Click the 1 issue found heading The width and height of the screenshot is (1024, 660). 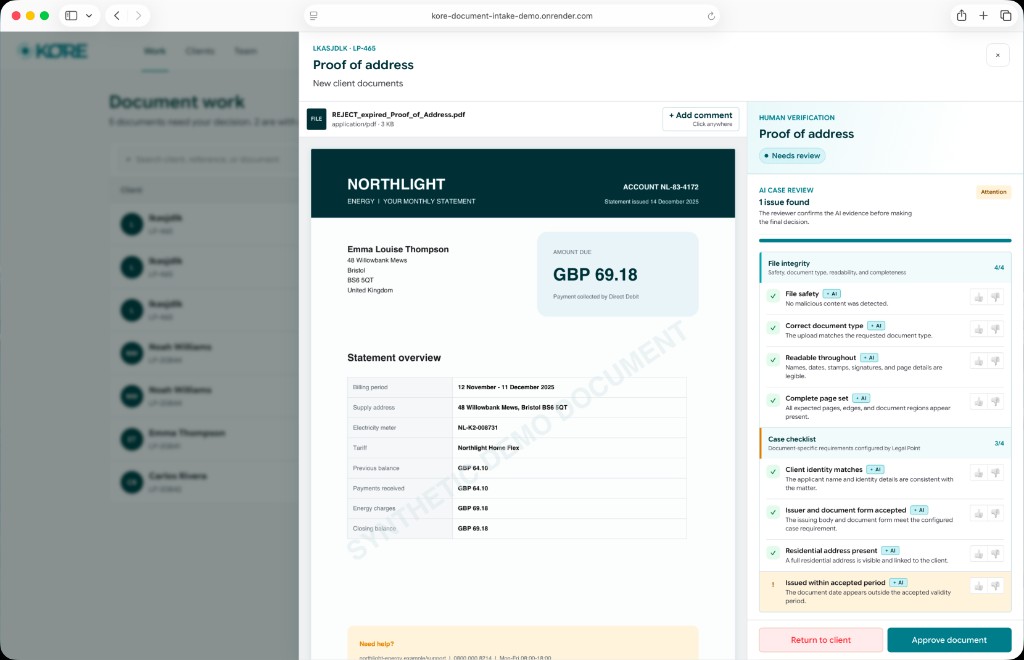pos(784,202)
